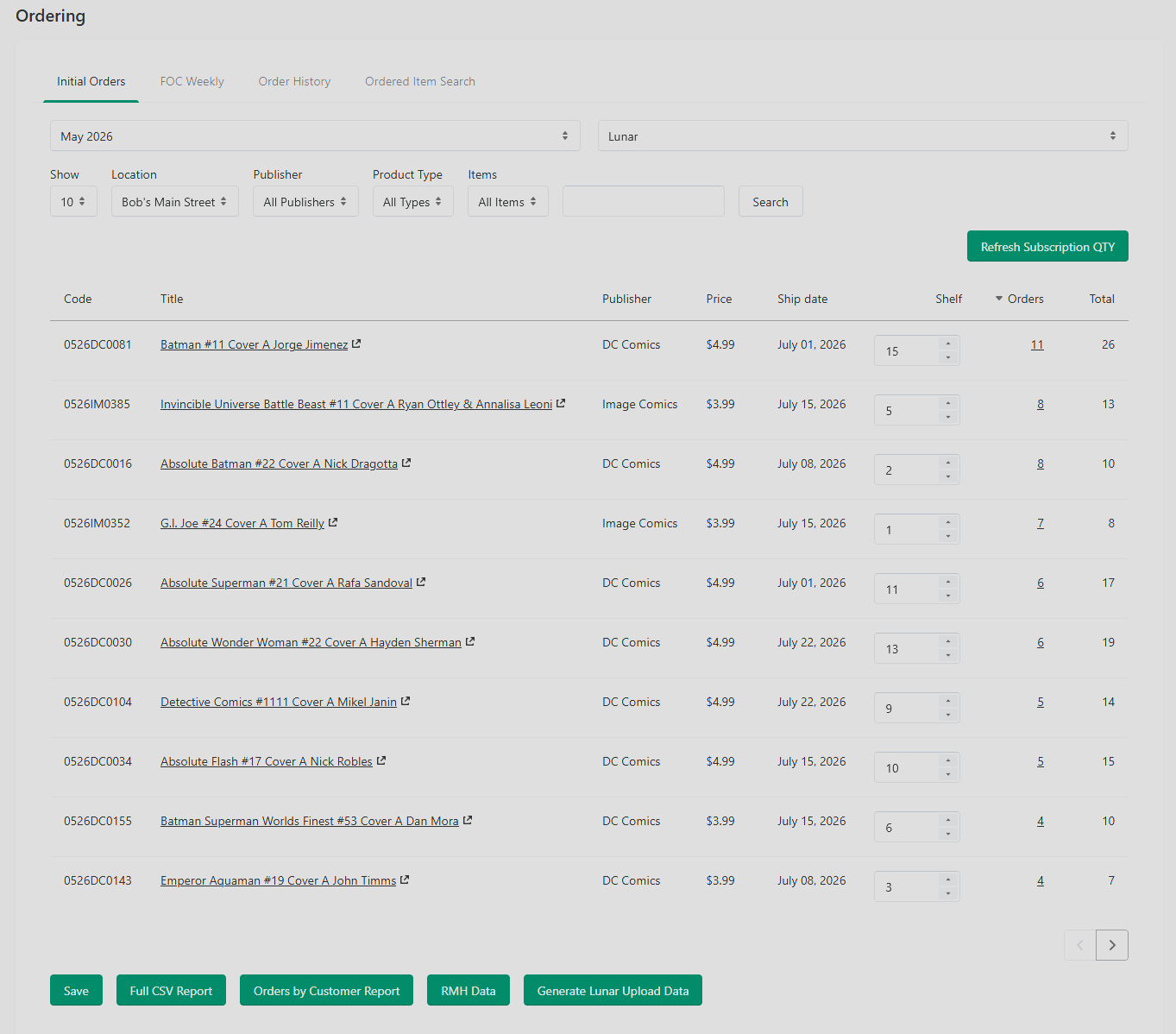Sort by Orders column arrow
The width and height of the screenshot is (1176, 1034).
tap(999, 299)
